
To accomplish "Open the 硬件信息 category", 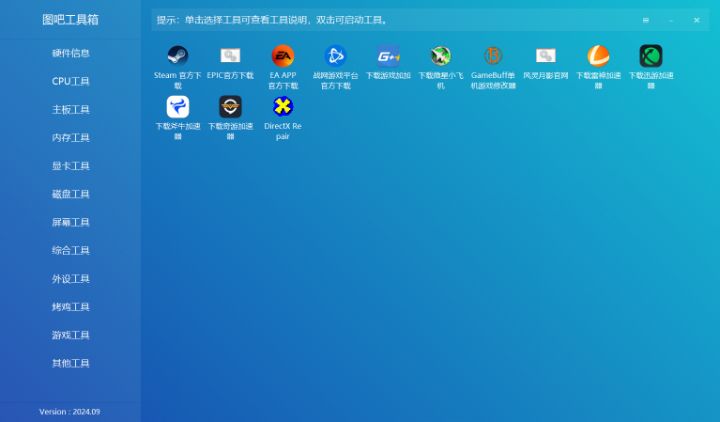I will tap(70, 53).
